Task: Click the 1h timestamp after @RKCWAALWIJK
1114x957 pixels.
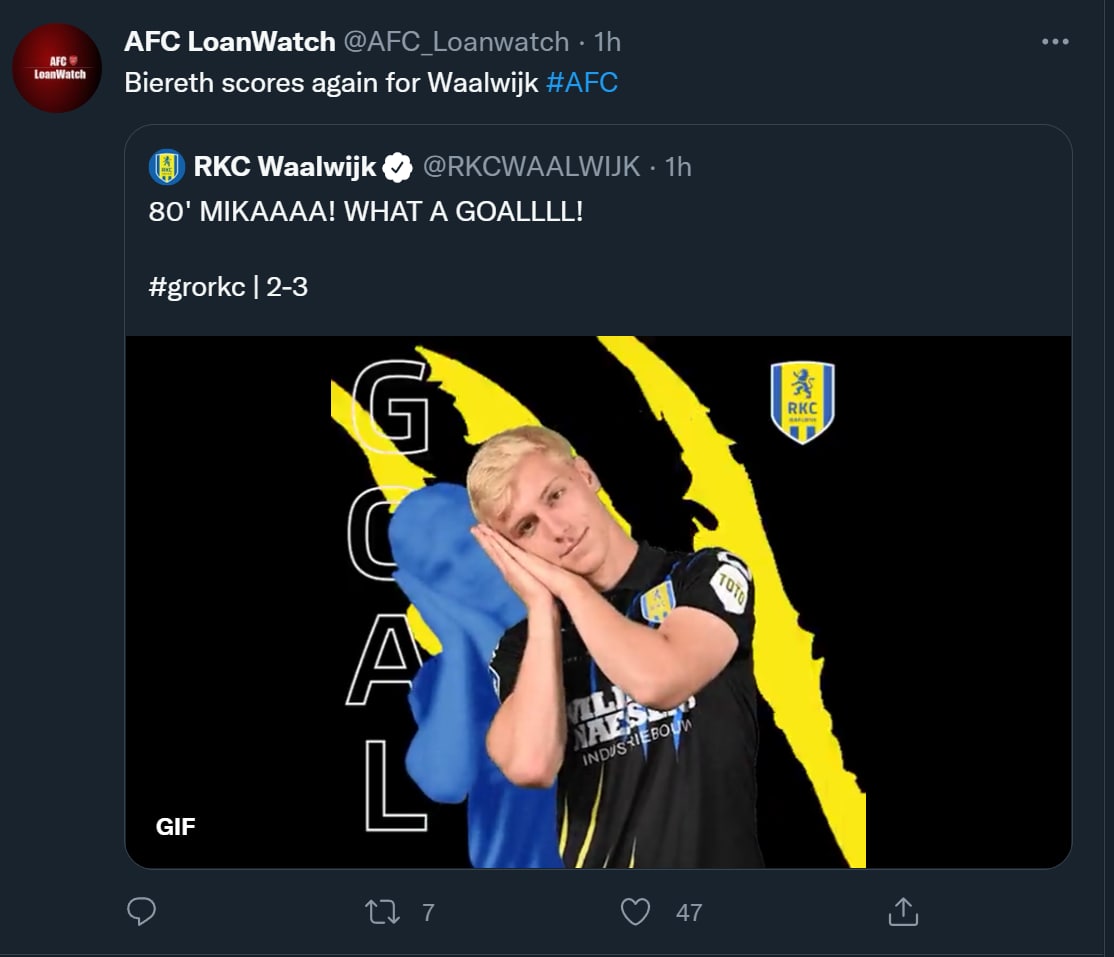Action: click(x=678, y=167)
